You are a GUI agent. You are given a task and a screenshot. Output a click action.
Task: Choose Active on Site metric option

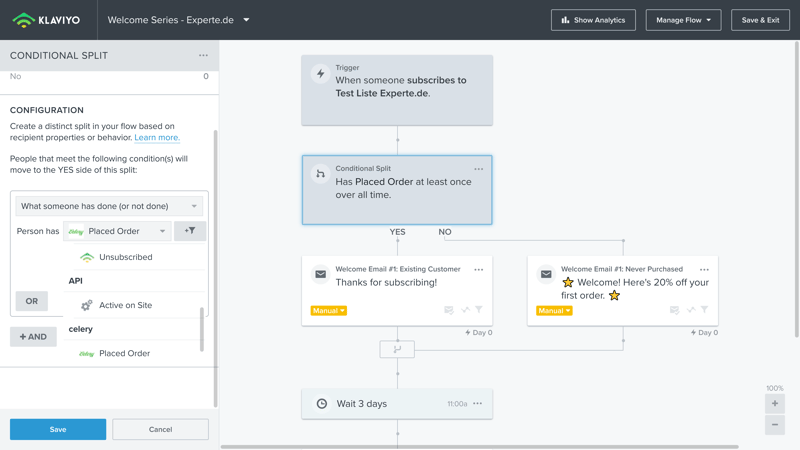[125, 305]
